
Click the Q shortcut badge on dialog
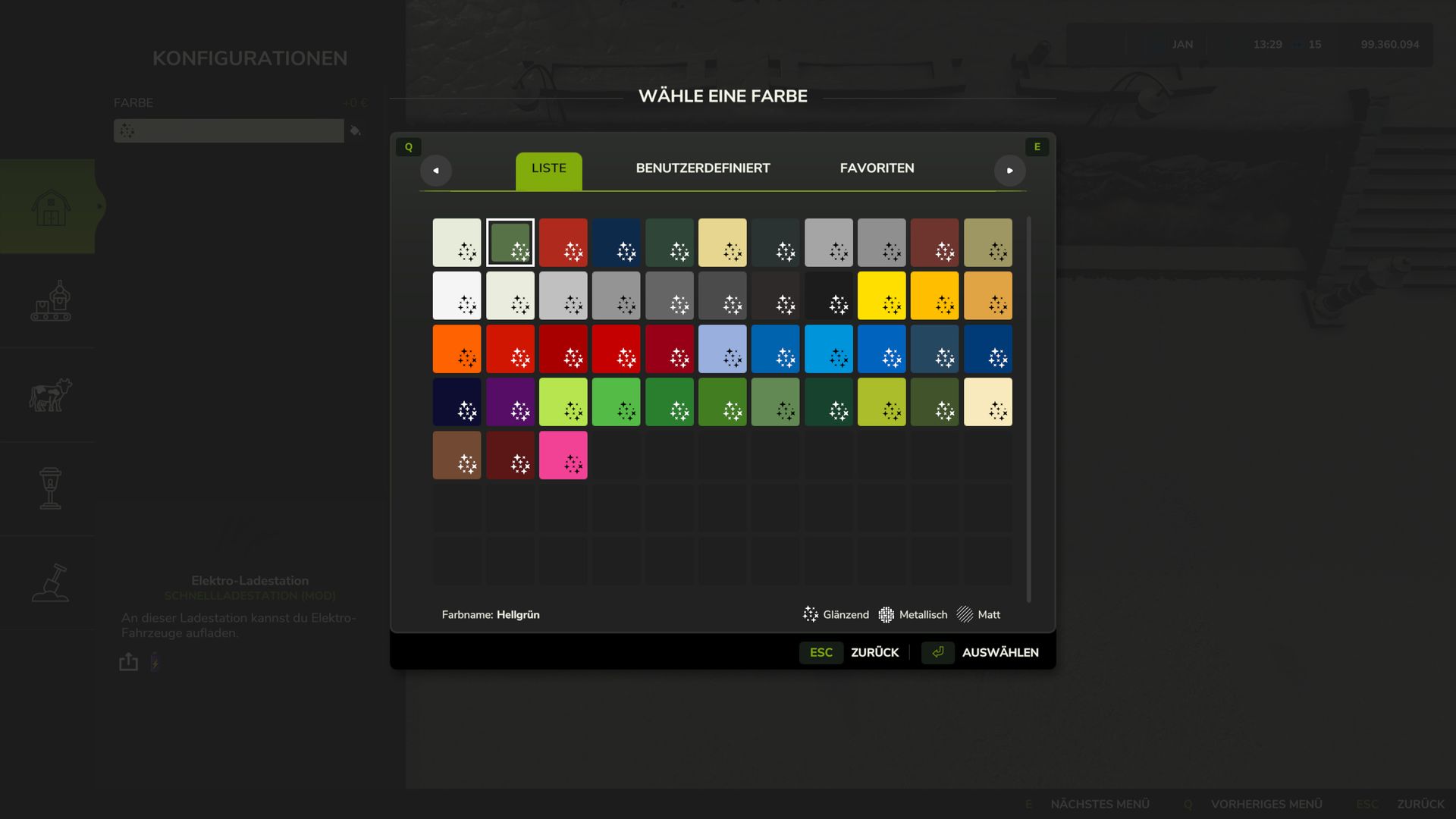coord(409,147)
